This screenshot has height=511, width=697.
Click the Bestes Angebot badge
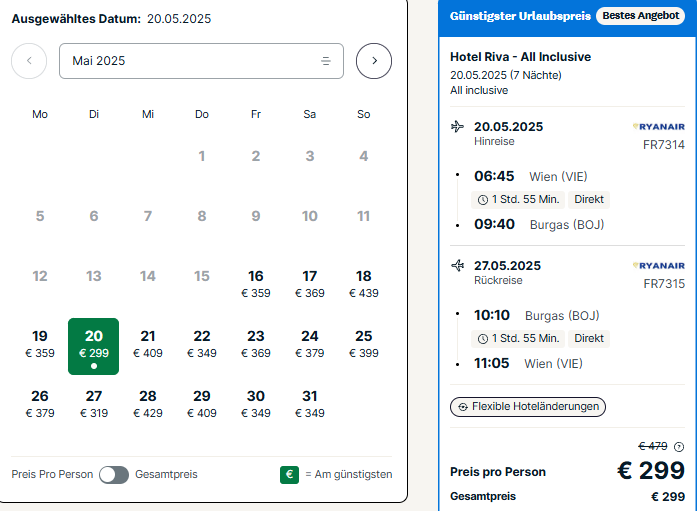(x=641, y=16)
